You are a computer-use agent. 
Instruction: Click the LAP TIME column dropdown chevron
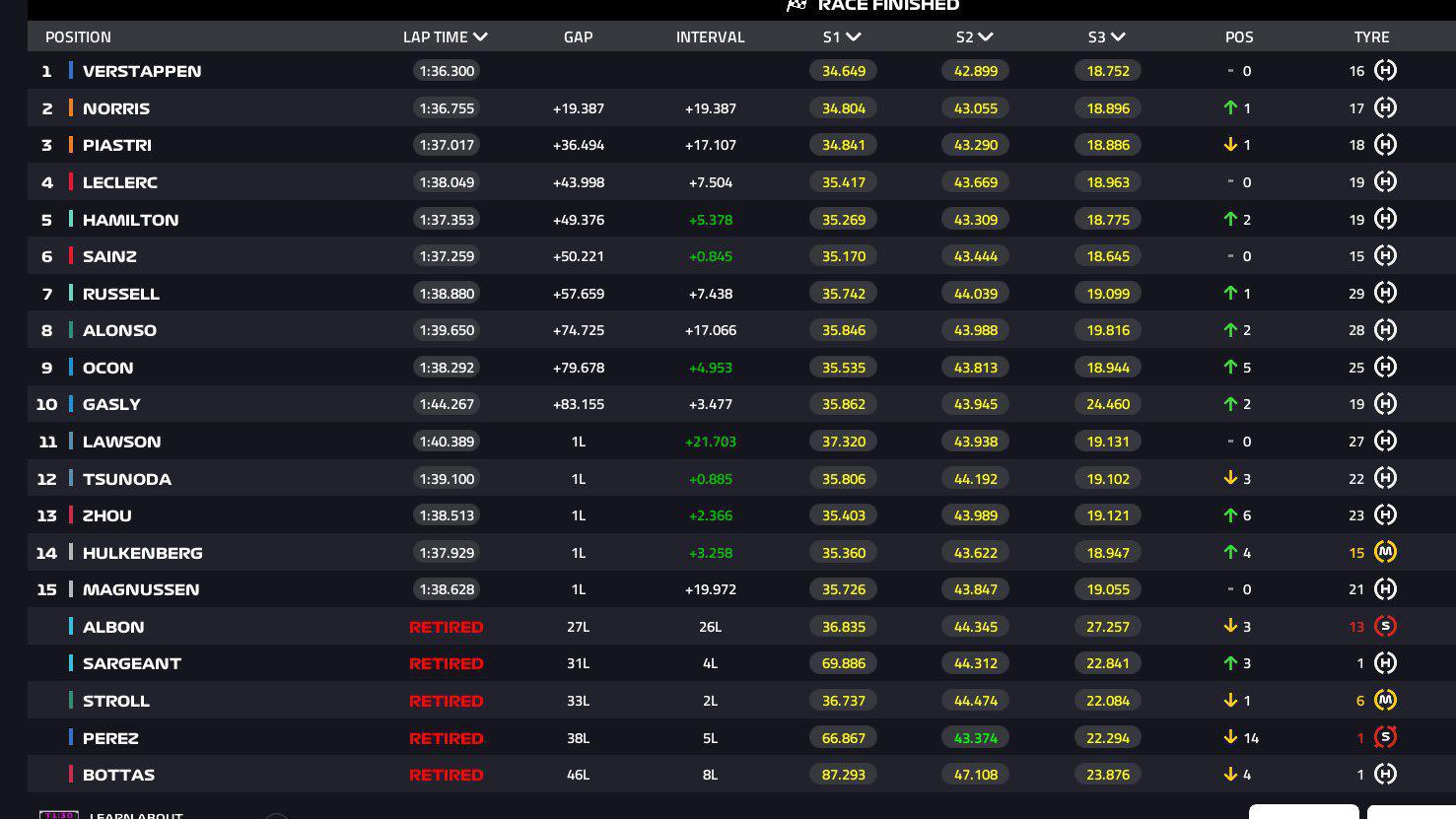click(x=480, y=37)
